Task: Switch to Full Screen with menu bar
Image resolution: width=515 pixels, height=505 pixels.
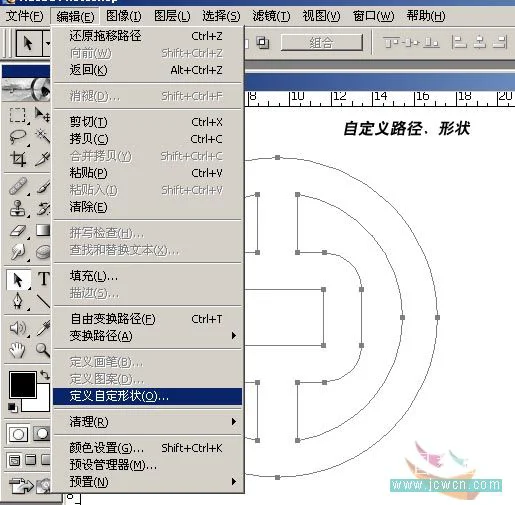Action: (30, 460)
